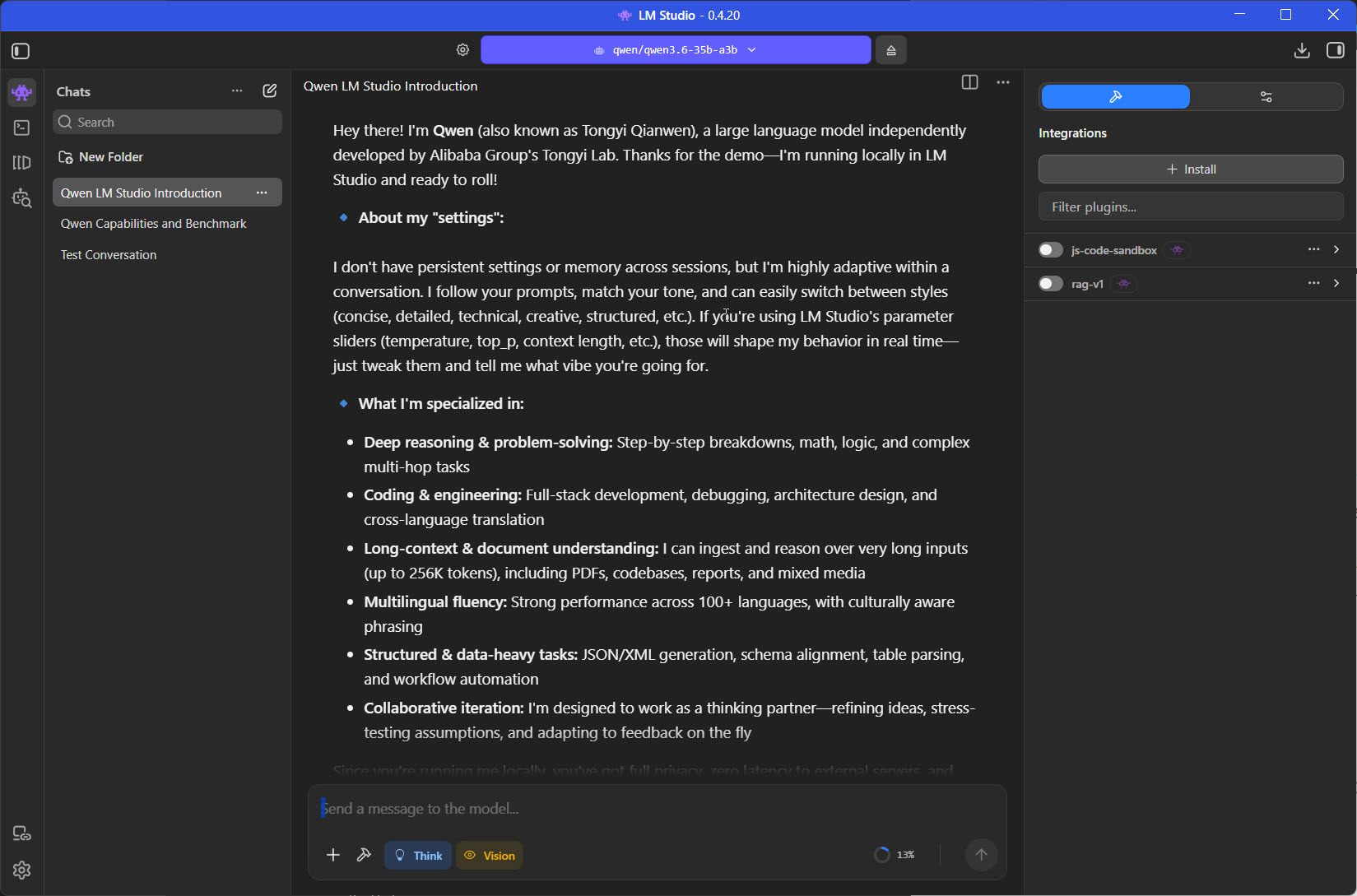Click the 'Coding & engineering:' bullet text
Viewport: 1357px width, 896px height.
pos(443,495)
